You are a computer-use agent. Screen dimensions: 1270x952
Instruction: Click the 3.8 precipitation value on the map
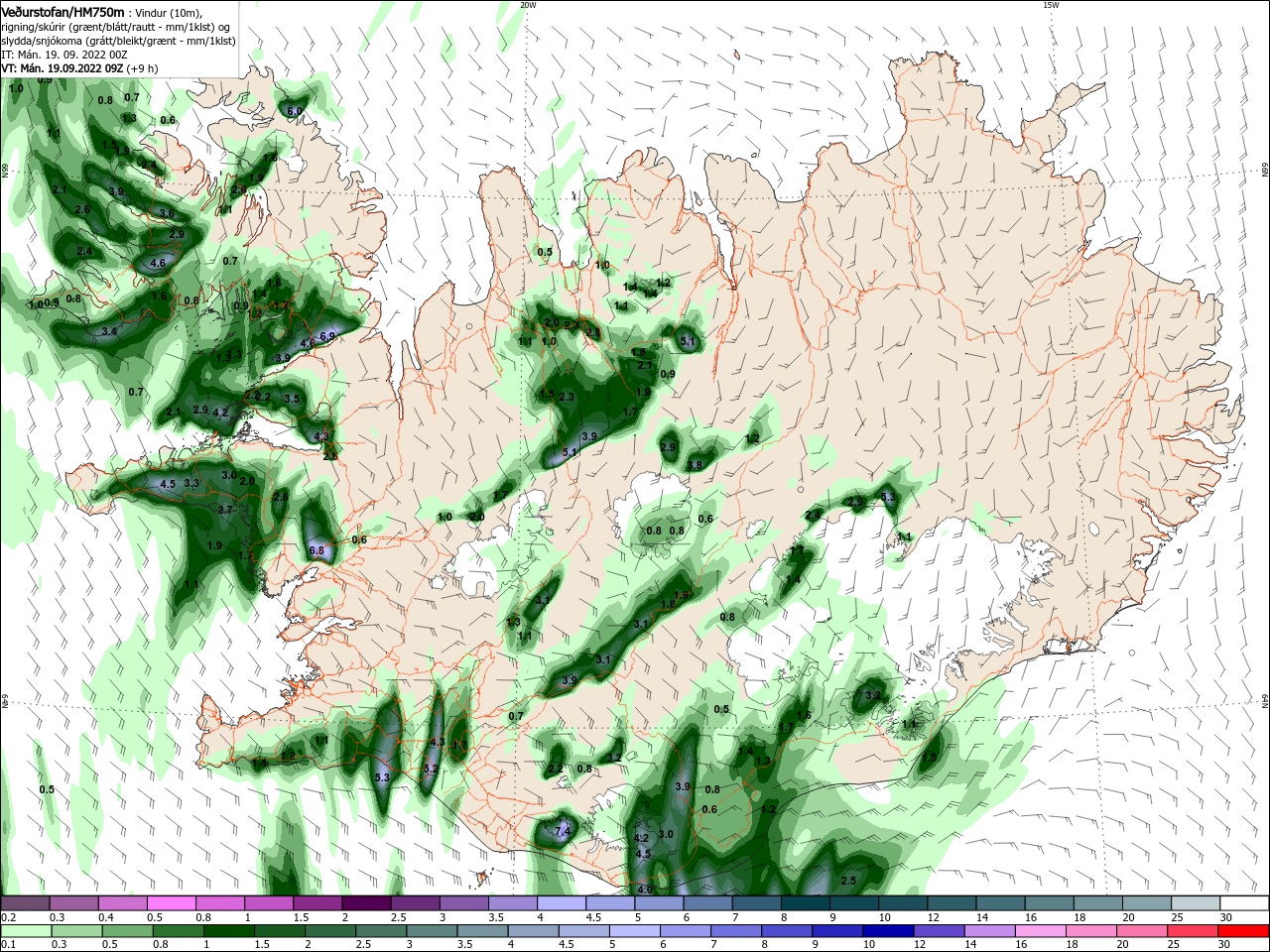pyautogui.click(x=695, y=465)
